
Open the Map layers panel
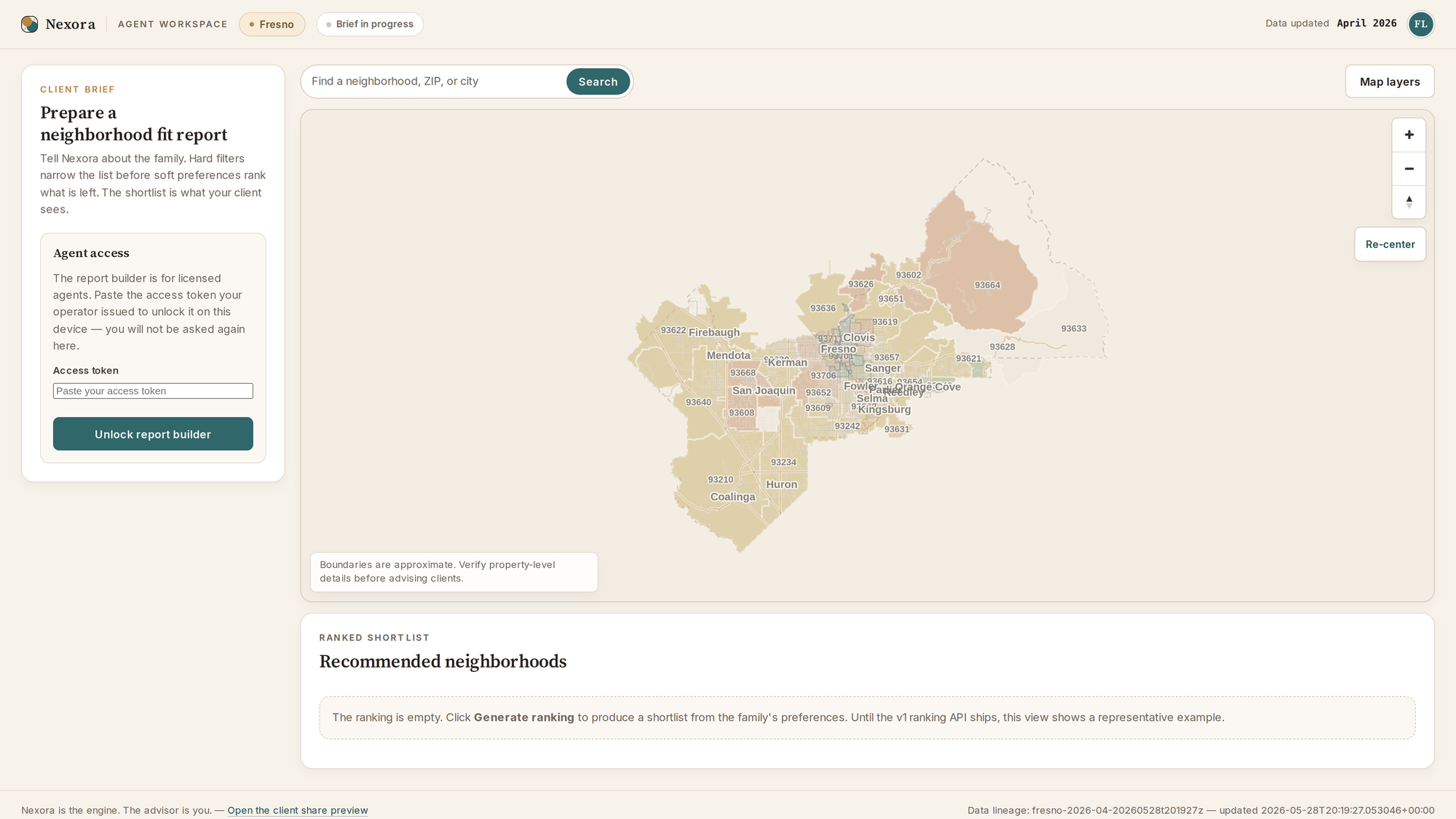pos(1389,82)
